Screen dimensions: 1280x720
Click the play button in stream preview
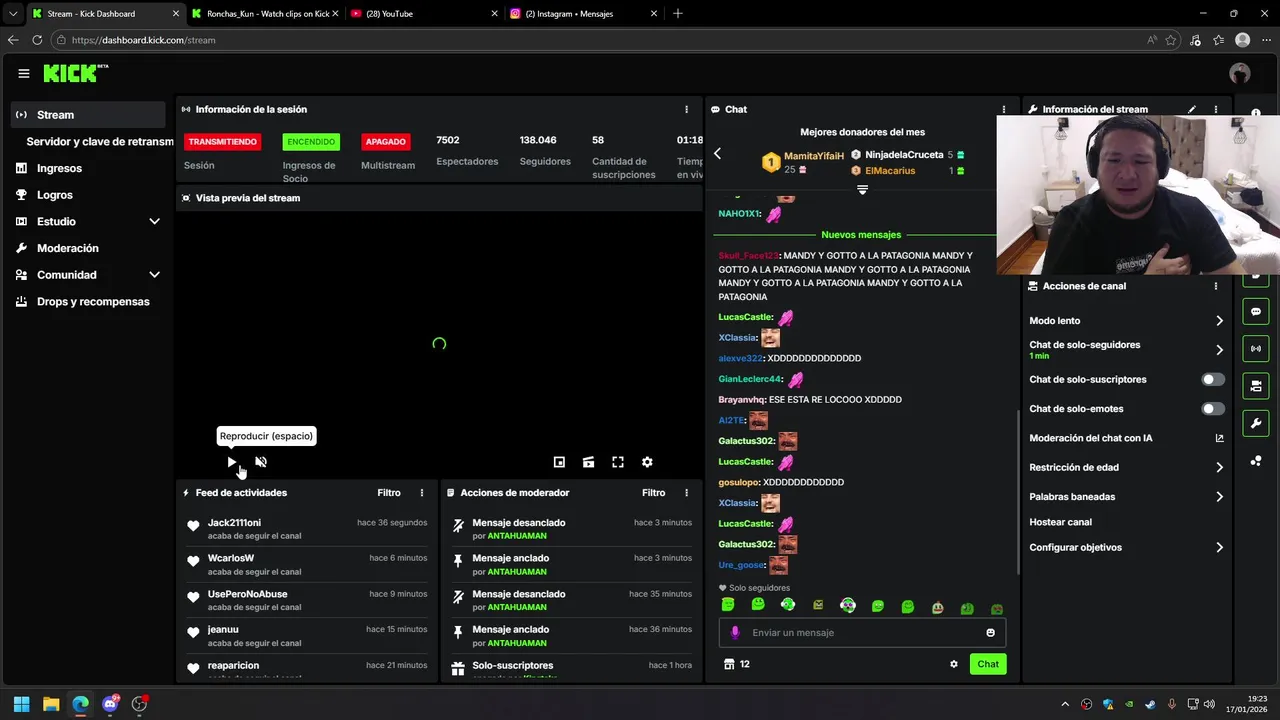click(x=232, y=462)
